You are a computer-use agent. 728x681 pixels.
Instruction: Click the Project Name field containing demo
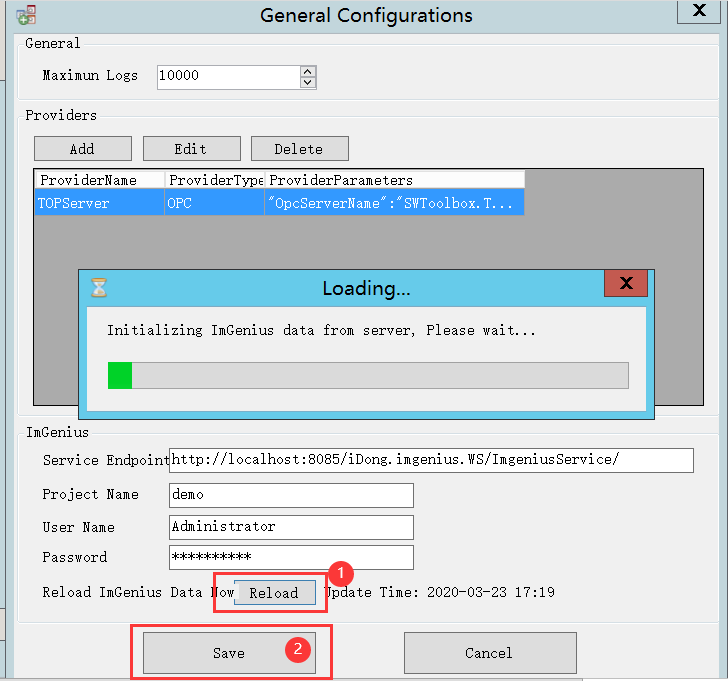point(290,495)
